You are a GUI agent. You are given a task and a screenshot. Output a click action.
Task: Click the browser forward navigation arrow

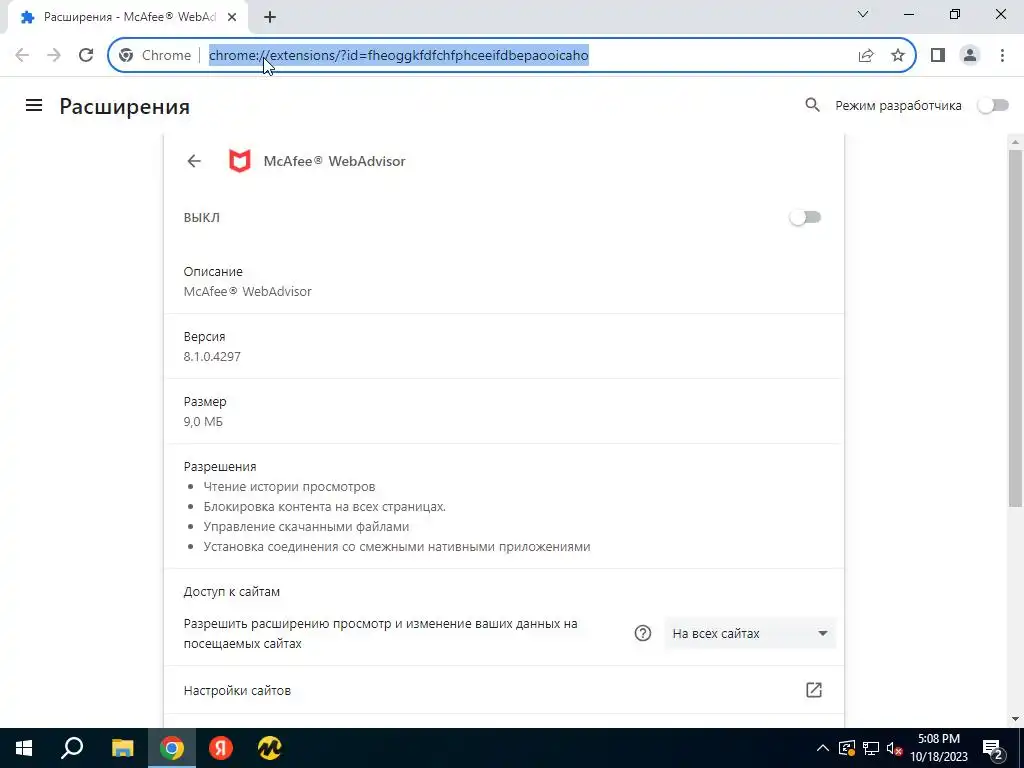[x=54, y=55]
